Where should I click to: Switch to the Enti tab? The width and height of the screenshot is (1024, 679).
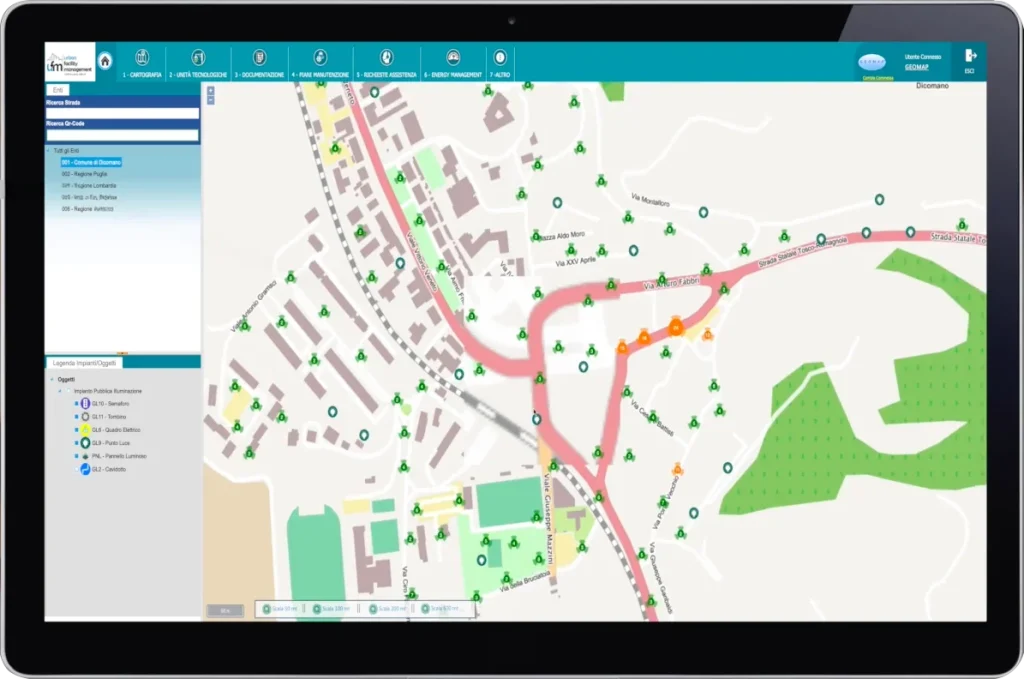tap(59, 90)
